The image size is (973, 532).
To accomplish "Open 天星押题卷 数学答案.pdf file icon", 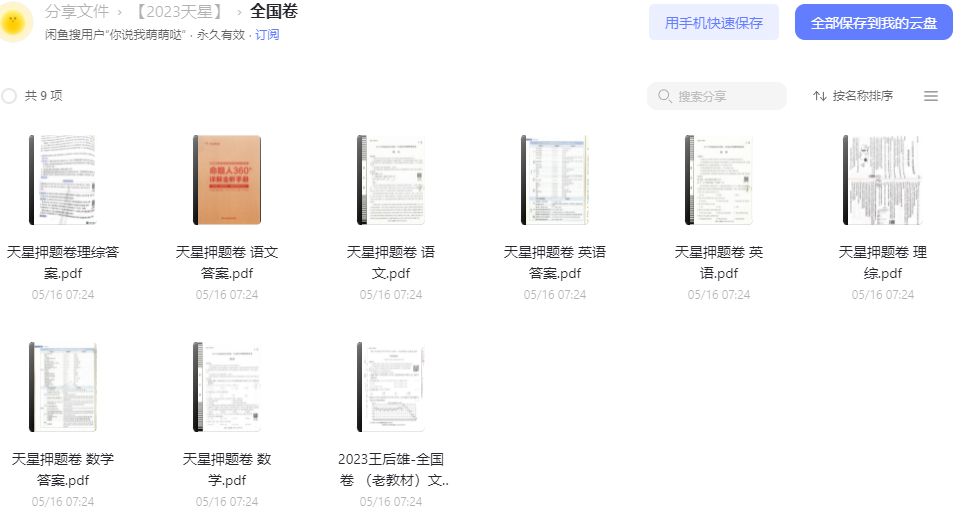I will (63, 387).
